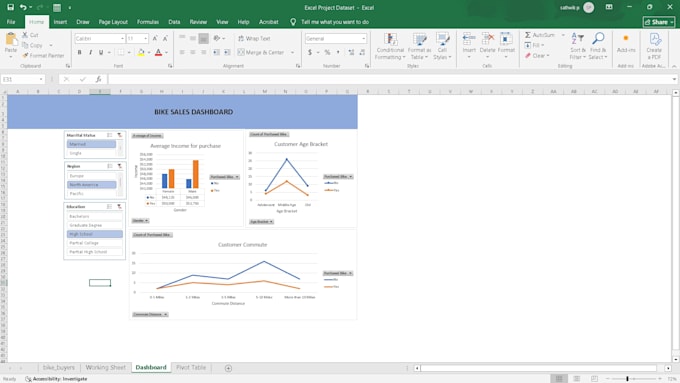Activate the Format Painter brush
The width and height of the screenshot is (680, 383).
click(43, 56)
